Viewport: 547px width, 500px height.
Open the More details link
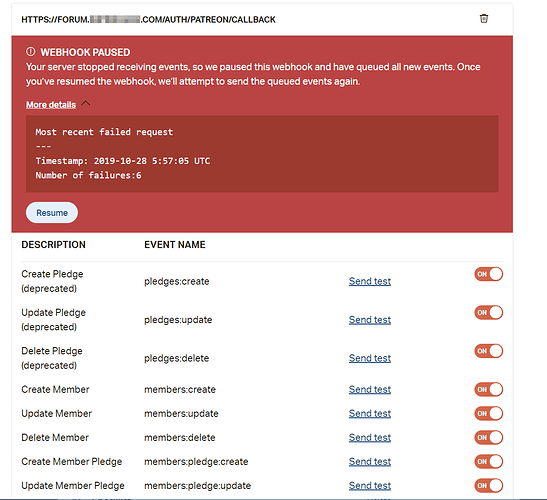(51, 105)
